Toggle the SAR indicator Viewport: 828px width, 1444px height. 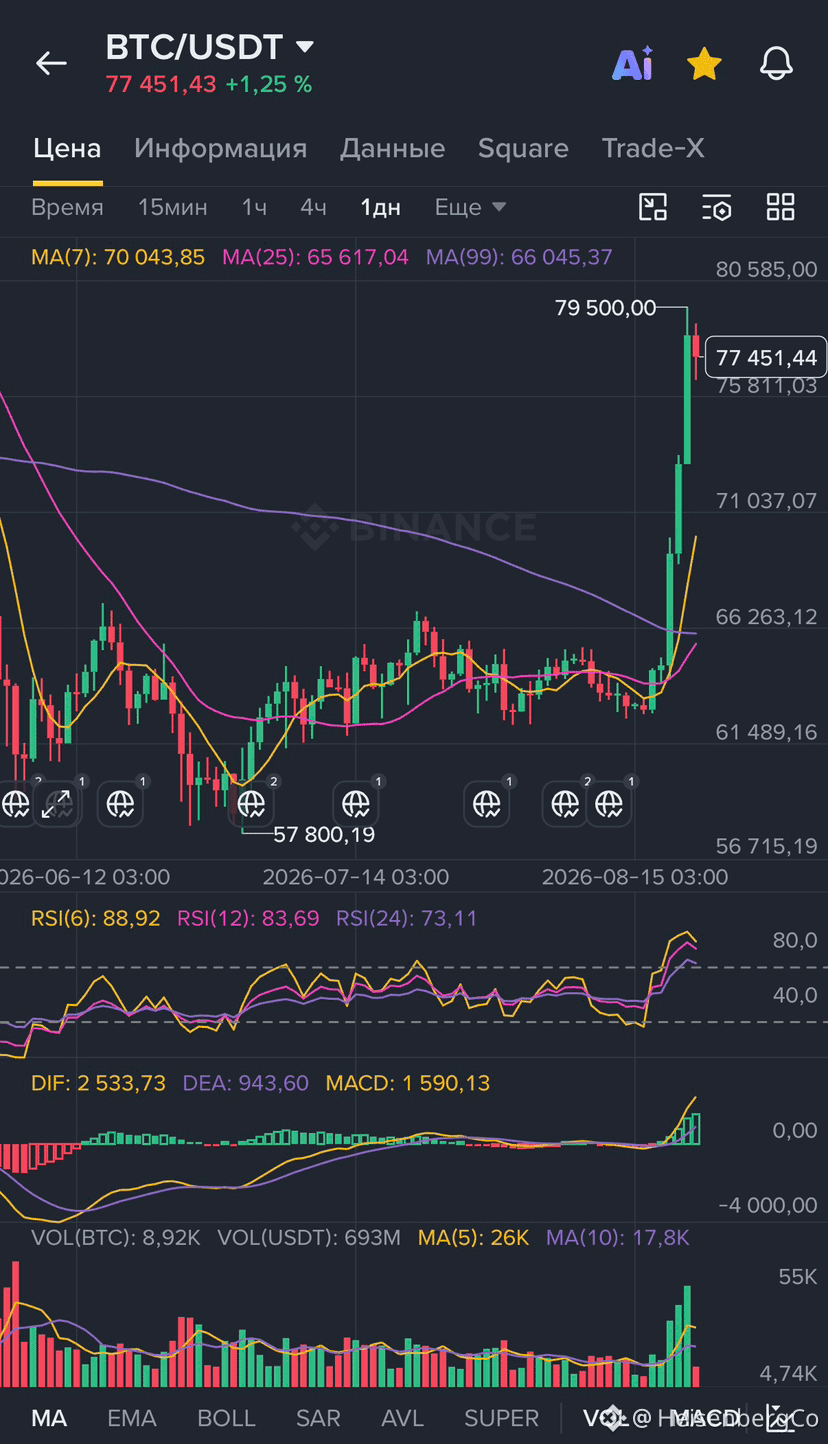(318, 1418)
